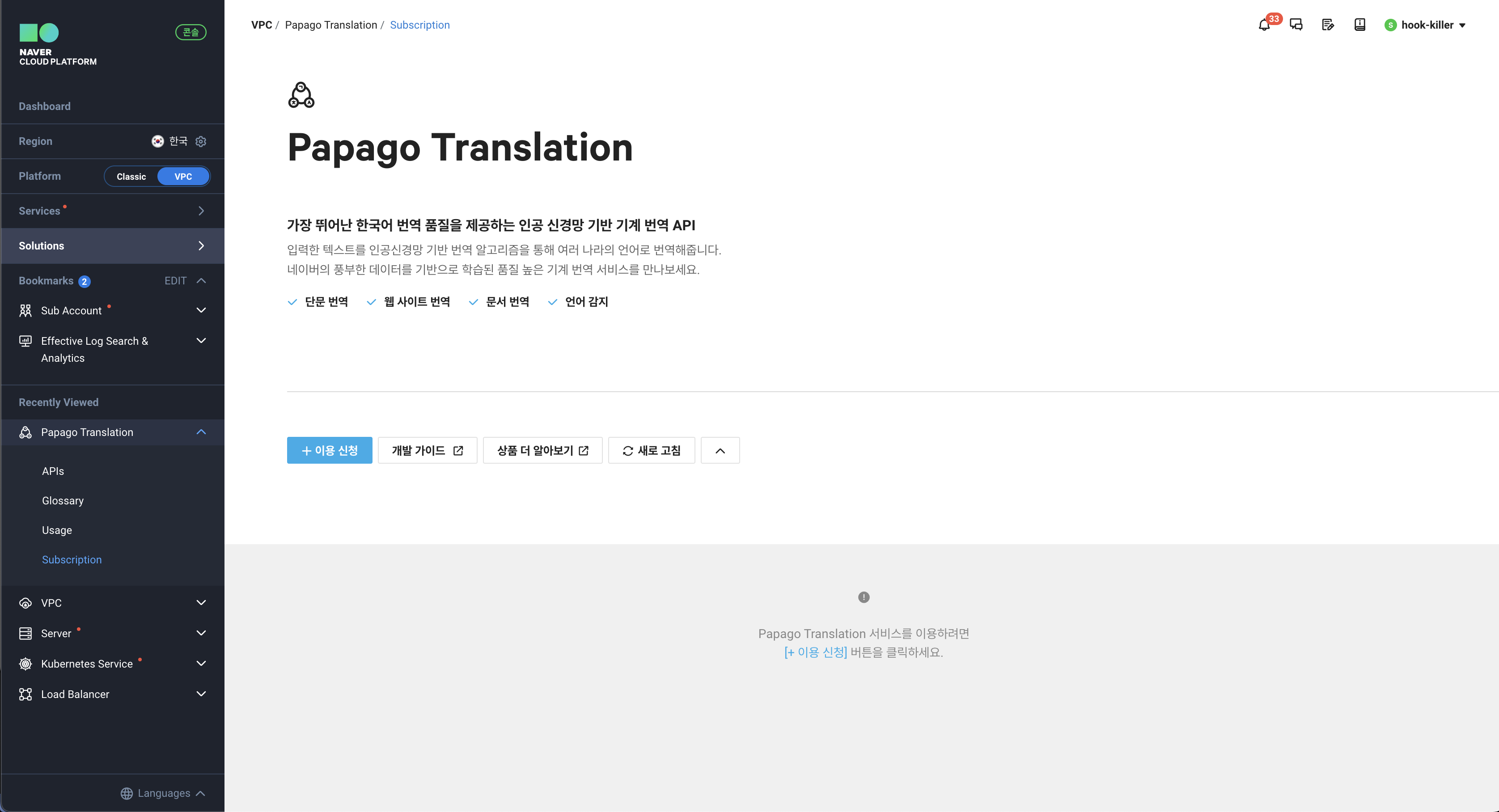Viewport: 1499px width, 812px height.
Task: Click the region settings gear icon
Action: 201,141
